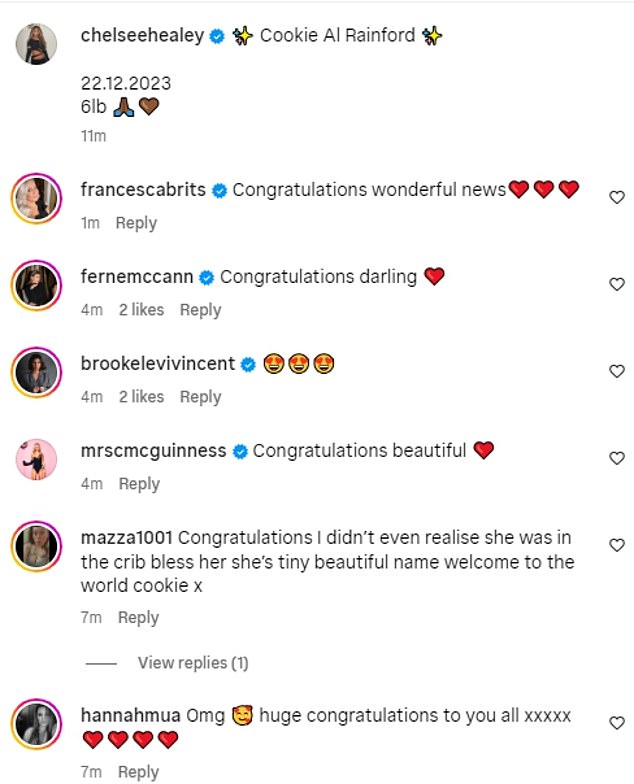Reply to francescabrits' comment

pos(136,223)
